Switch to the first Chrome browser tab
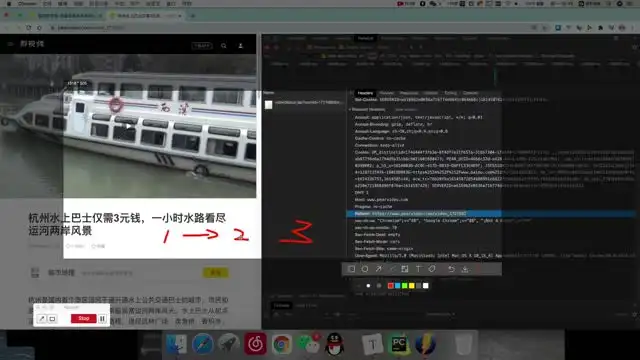 coord(67,16)
